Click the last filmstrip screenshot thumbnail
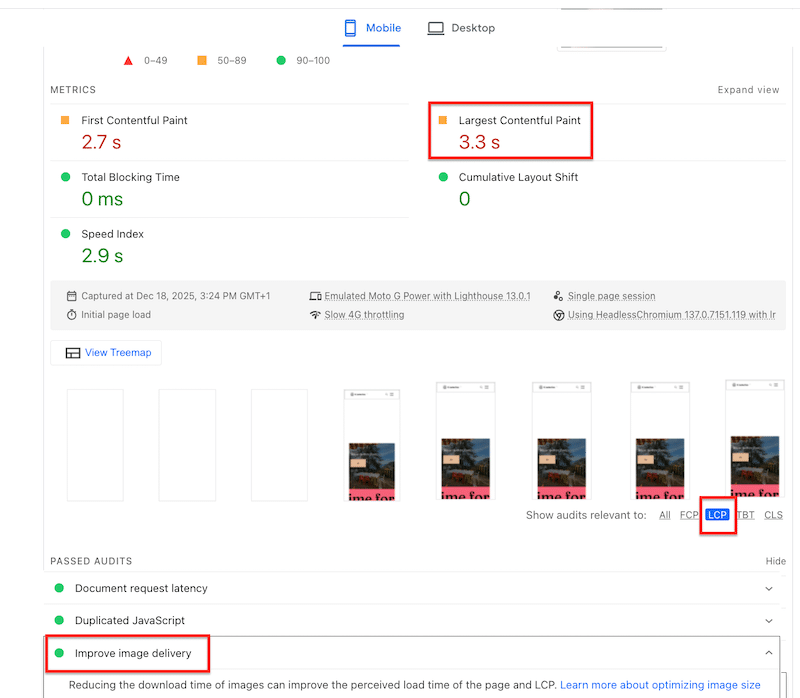 pos(754,440)
